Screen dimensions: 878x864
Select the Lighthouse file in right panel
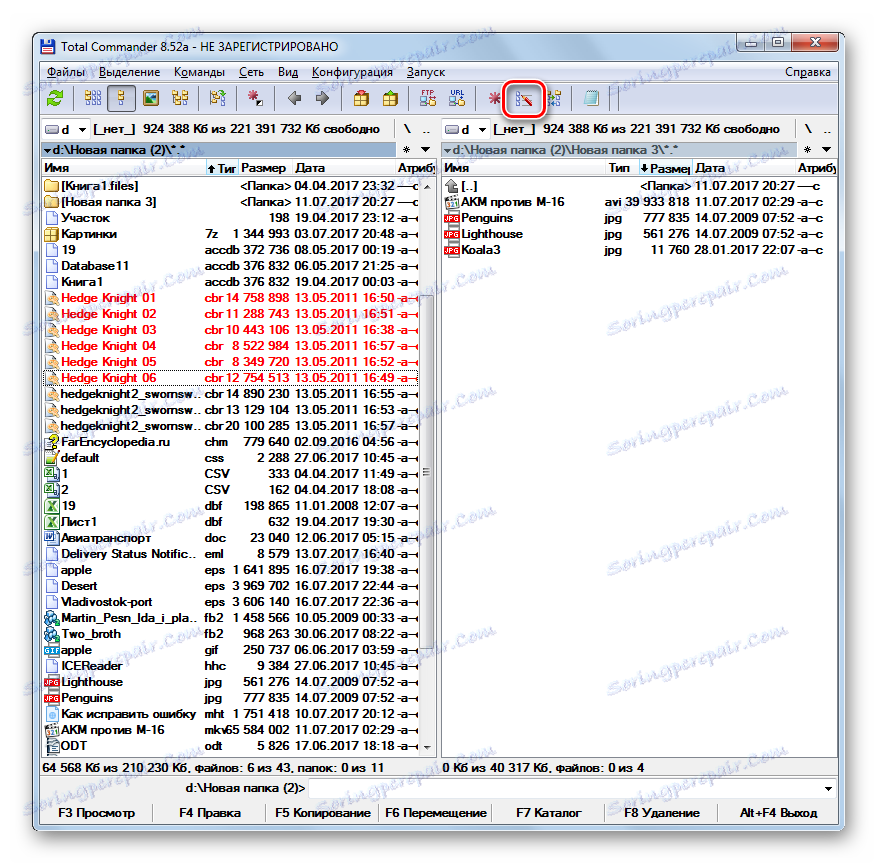pyautogui.click(x=634, y=234)
